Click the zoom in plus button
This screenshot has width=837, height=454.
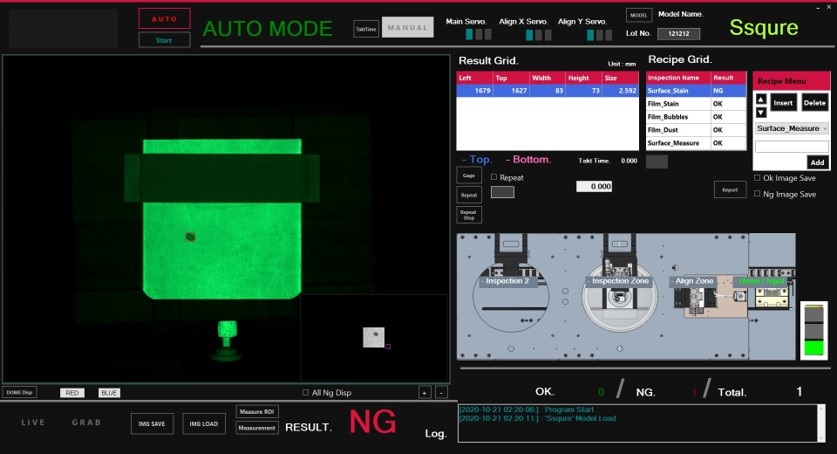pos(424,392)
